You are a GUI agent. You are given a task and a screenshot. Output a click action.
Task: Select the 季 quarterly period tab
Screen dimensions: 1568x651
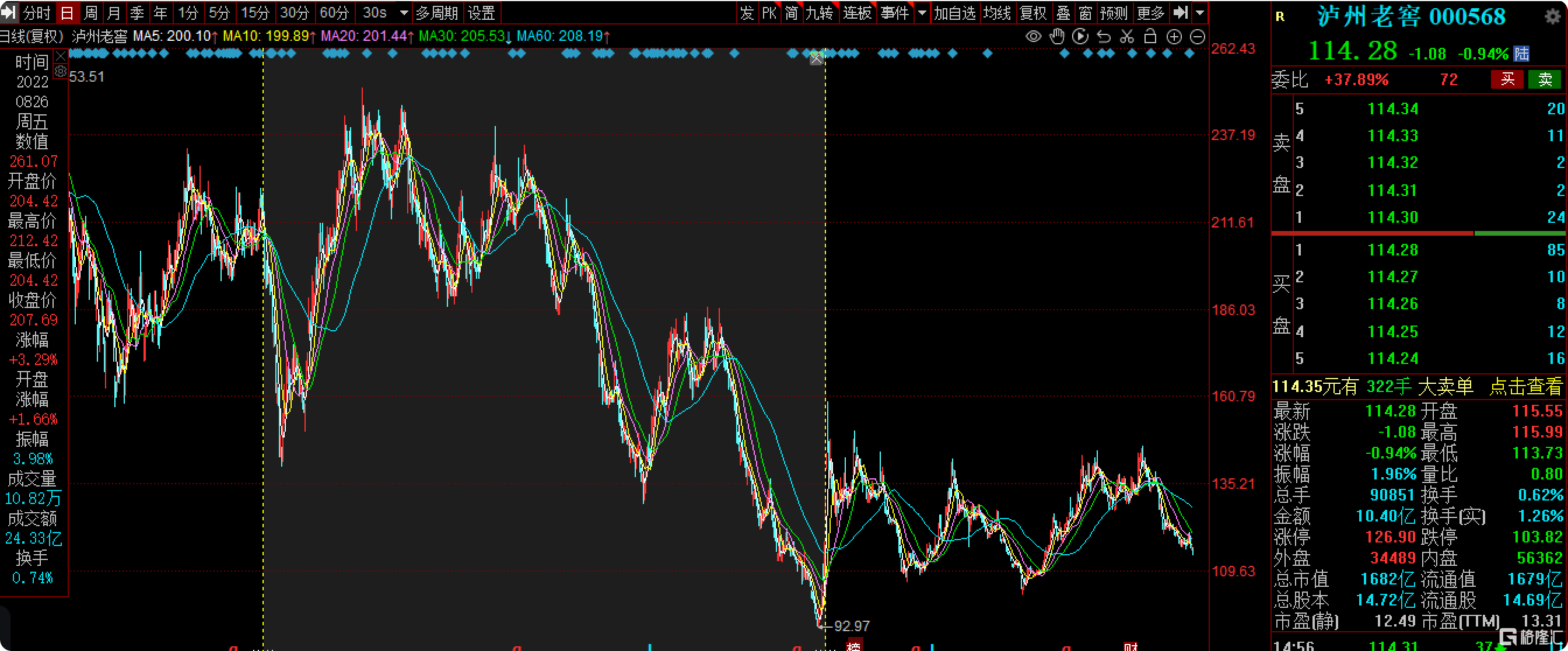pos(137,13)
